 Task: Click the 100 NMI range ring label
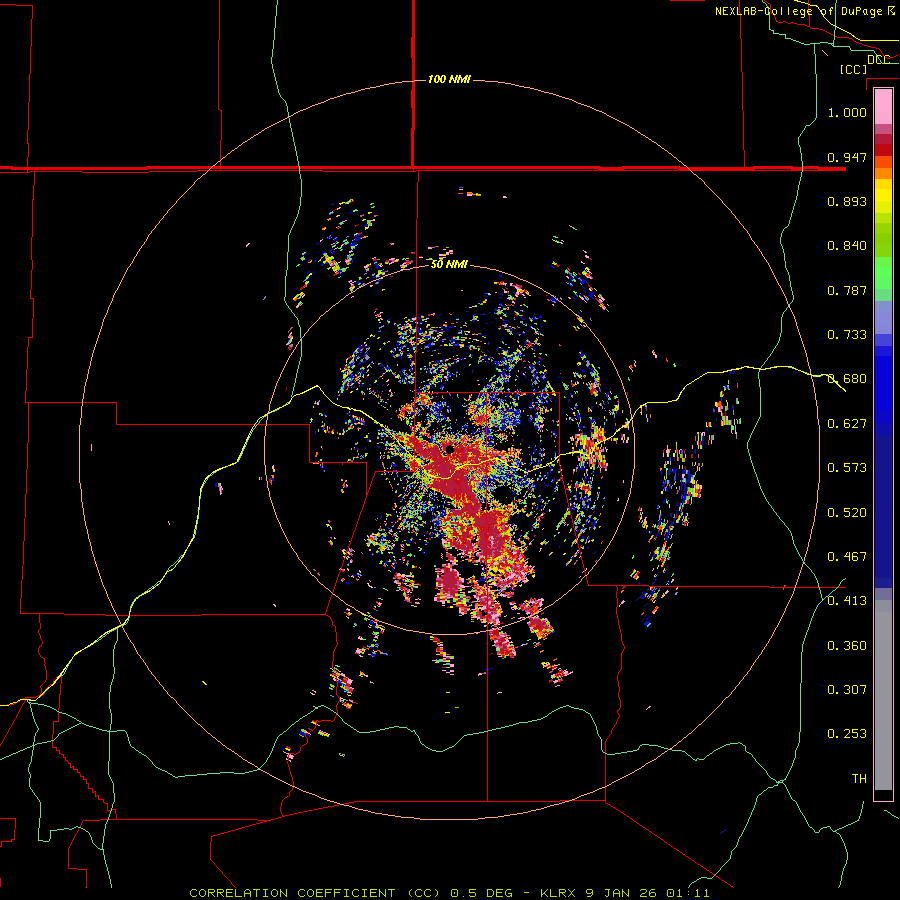449,79
